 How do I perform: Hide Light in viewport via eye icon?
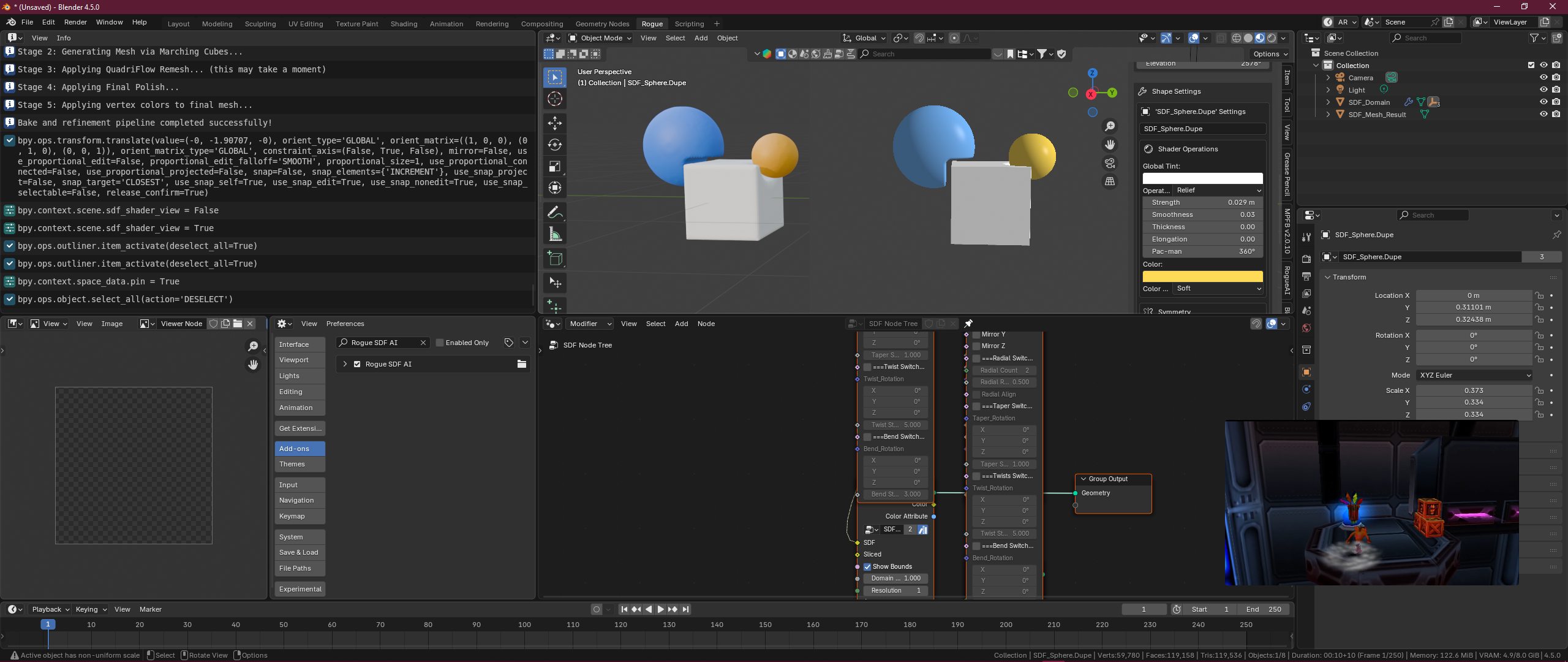click(x=1543, y=90)
